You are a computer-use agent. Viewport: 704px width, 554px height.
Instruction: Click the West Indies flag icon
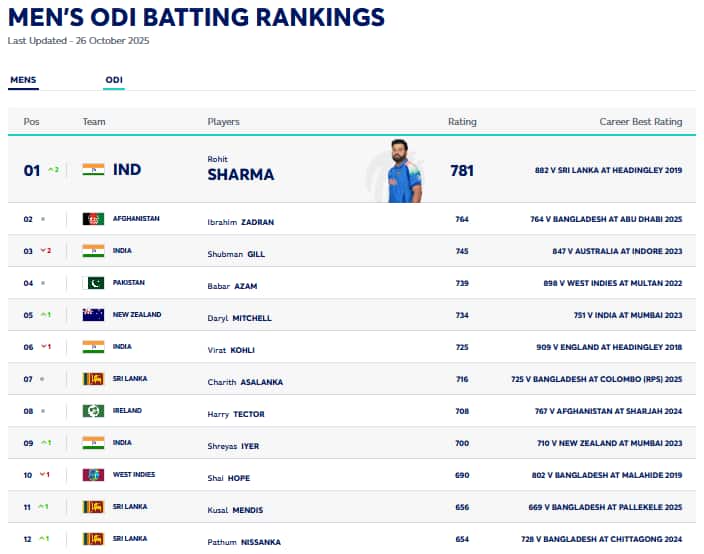93,475
